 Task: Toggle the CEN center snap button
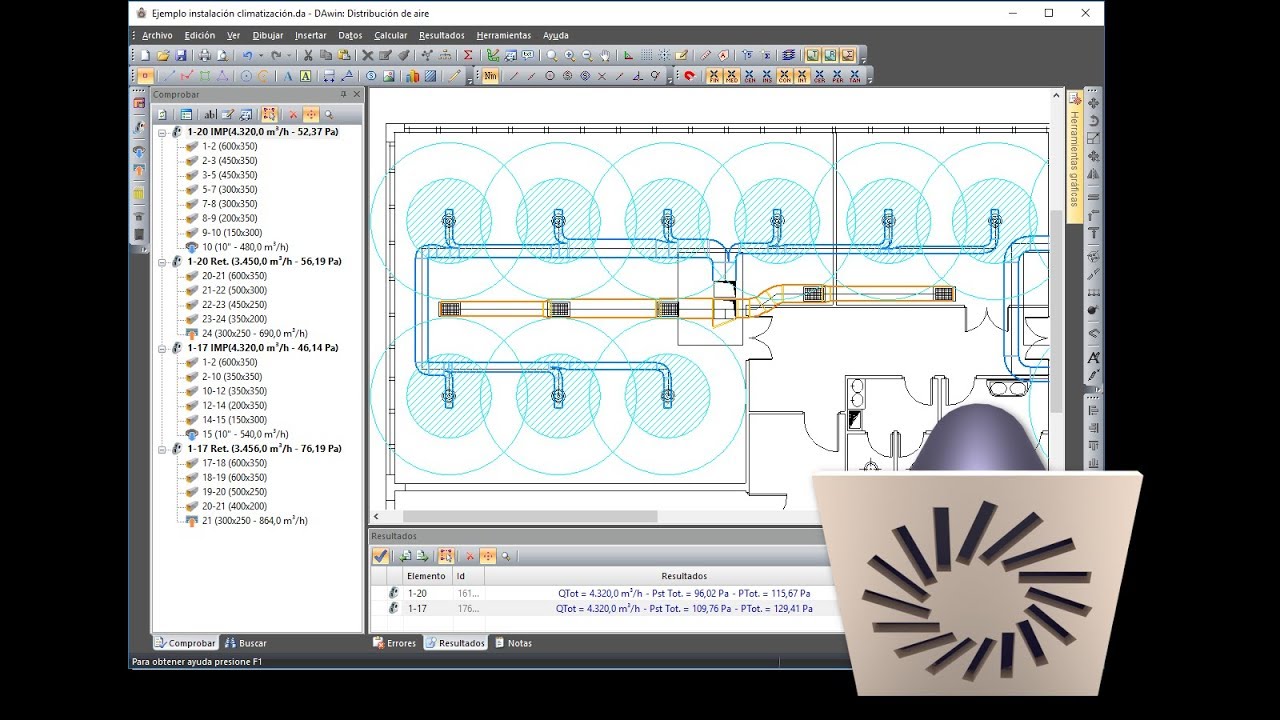(749, 75)
